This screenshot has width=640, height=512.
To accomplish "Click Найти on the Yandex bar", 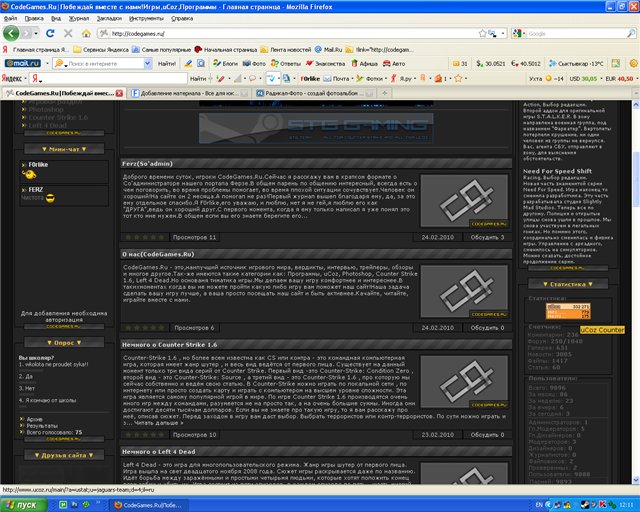I will [198, 78].
